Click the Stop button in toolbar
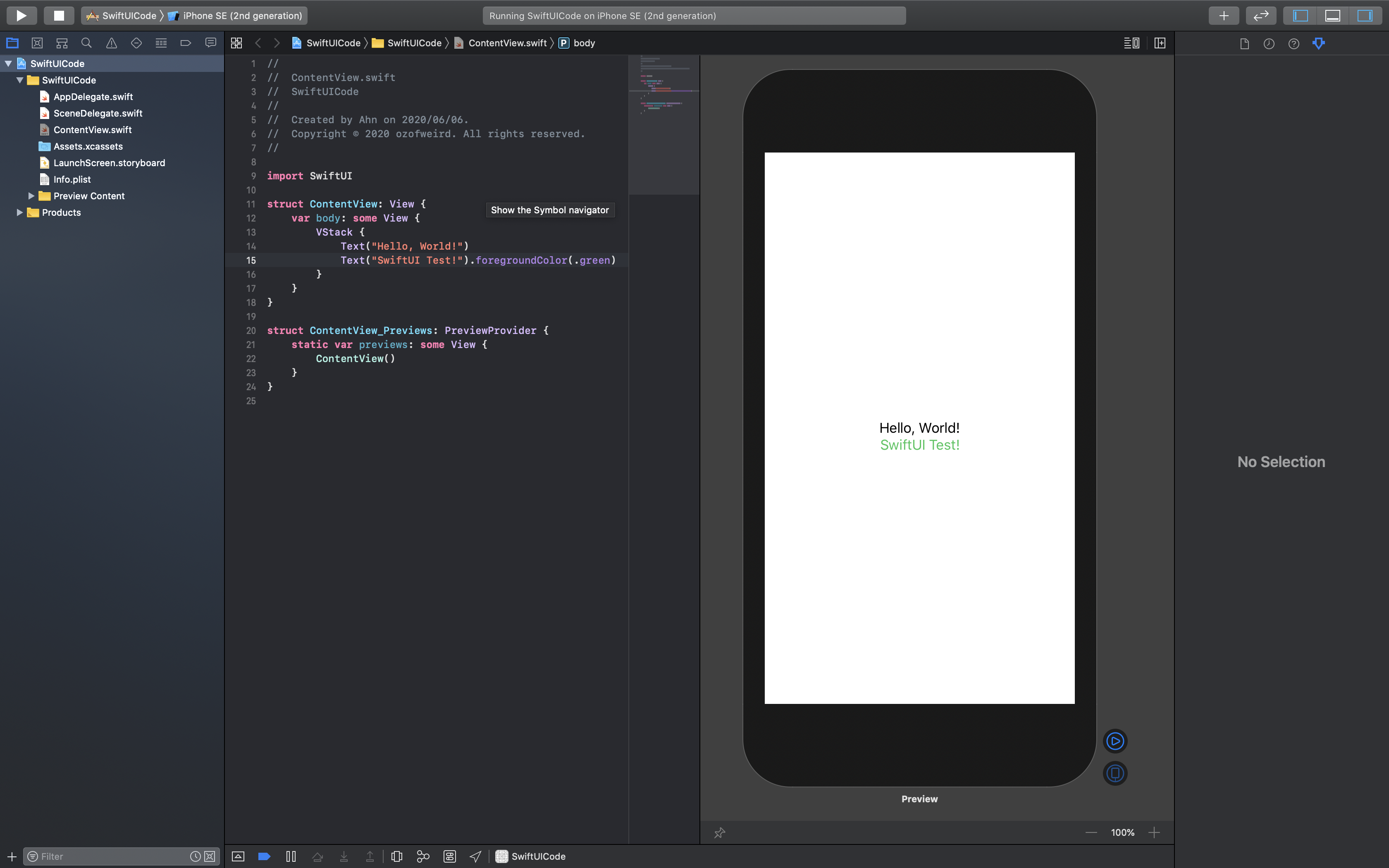Screen dimensions: 1389x868 pos(59,16)
